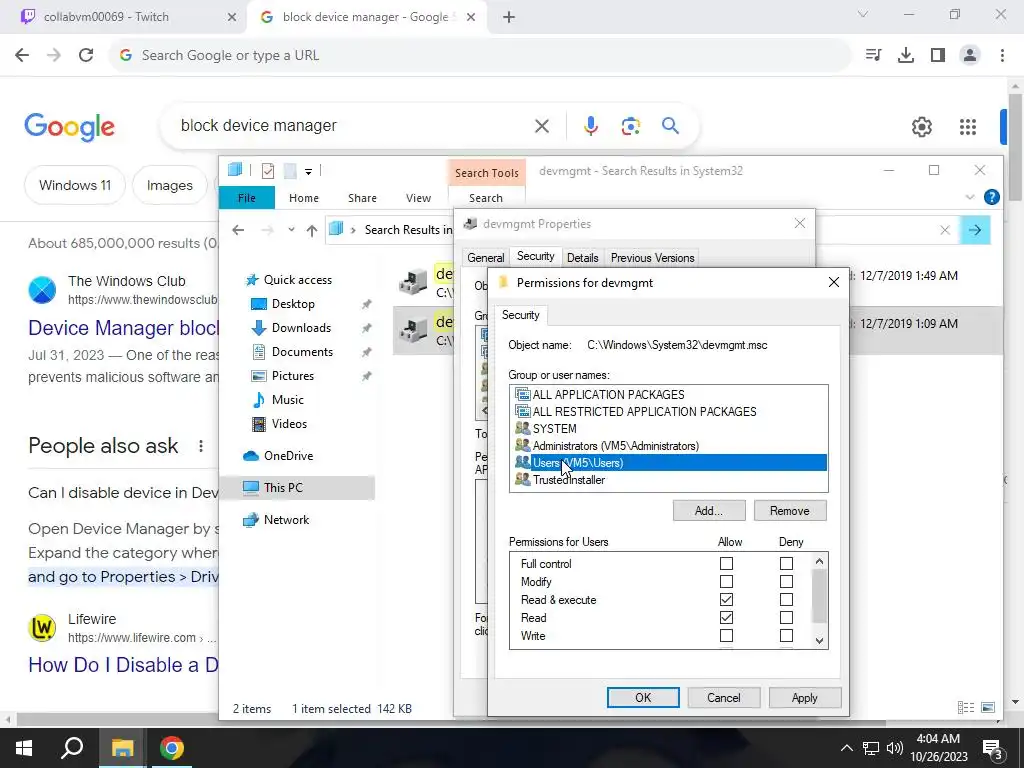The image size is (1024, 768).
Task: Open Explorer Share ribbon tab
Action: click(362, 198)
